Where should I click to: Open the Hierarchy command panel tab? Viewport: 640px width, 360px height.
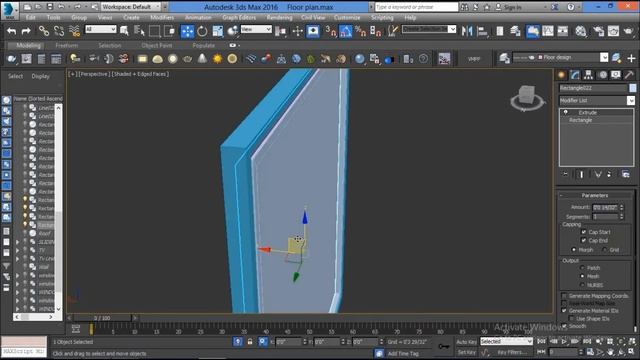point(588,75)
